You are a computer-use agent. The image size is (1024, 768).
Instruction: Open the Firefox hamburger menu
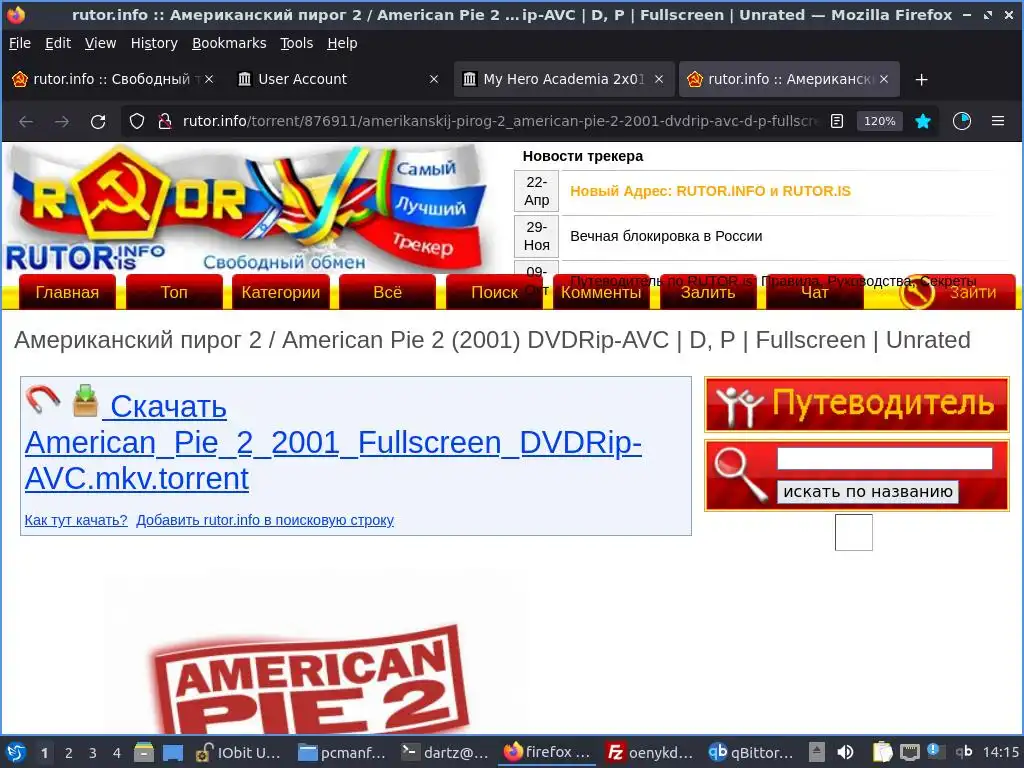tap(998, 121)
